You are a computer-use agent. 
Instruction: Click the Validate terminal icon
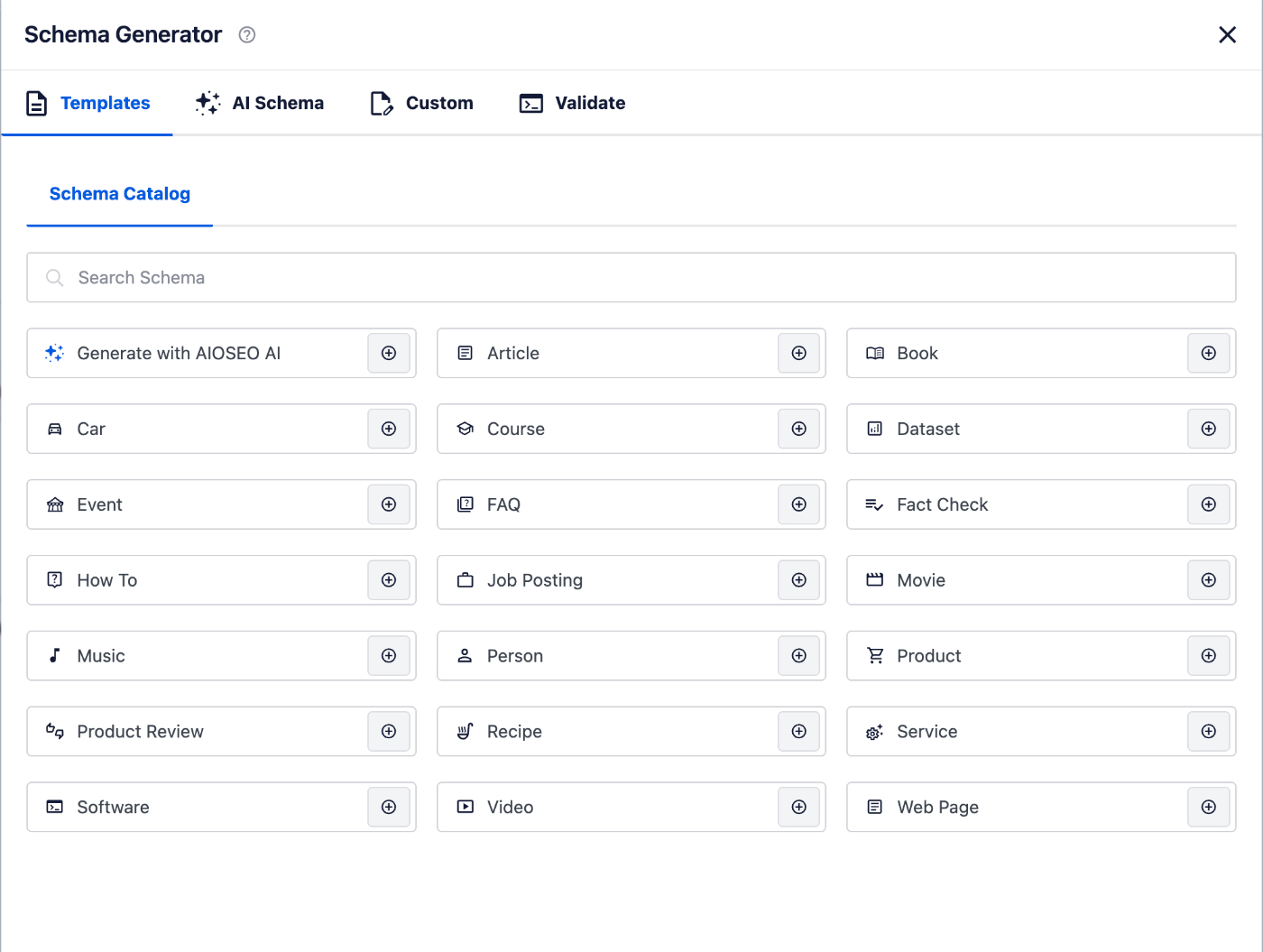[531, 103]
